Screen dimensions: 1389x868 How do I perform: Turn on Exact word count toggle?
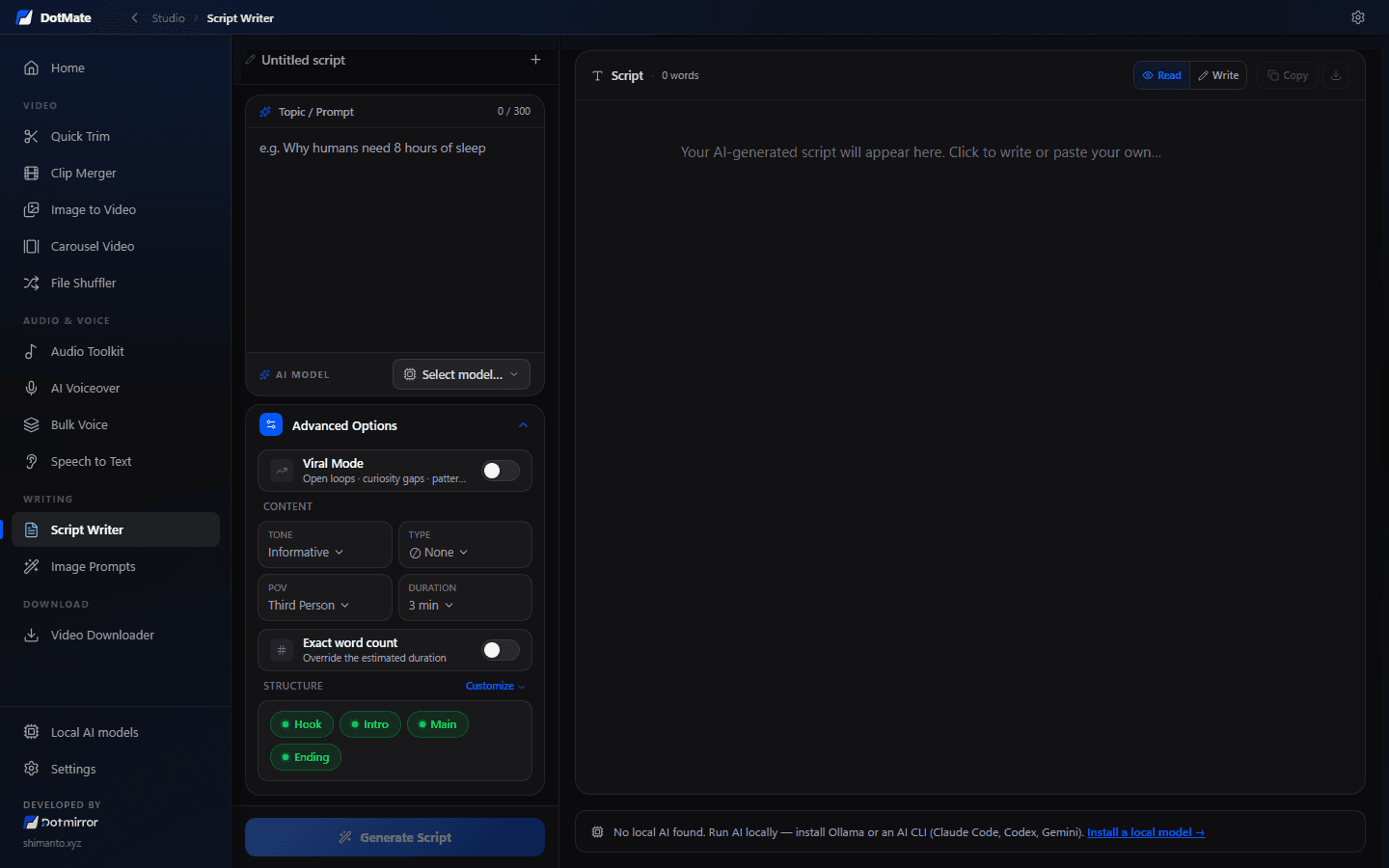click(501, 650)
